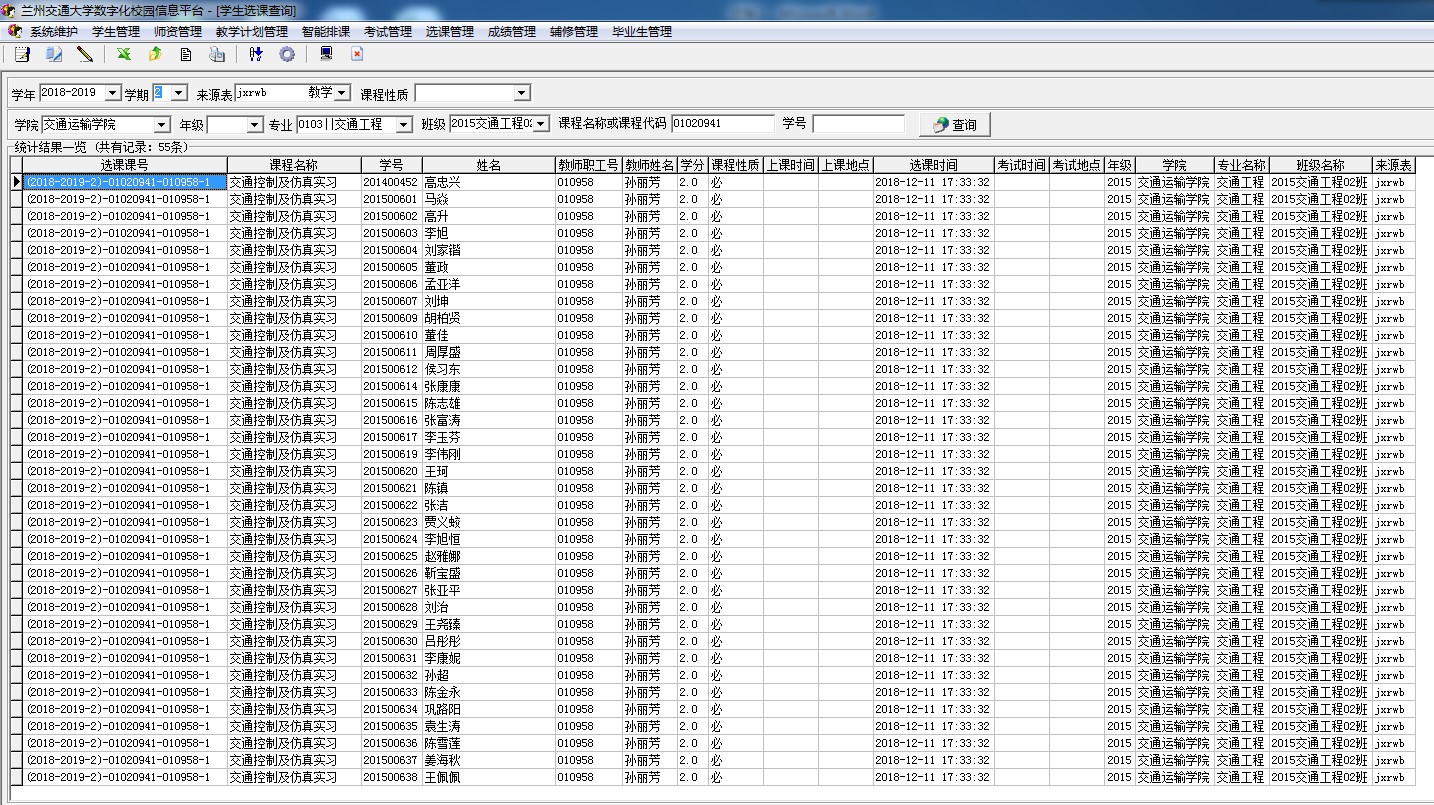Click the green Excel export icon
Viewport: 1434px width, 805px height.
tap(124, 54)
